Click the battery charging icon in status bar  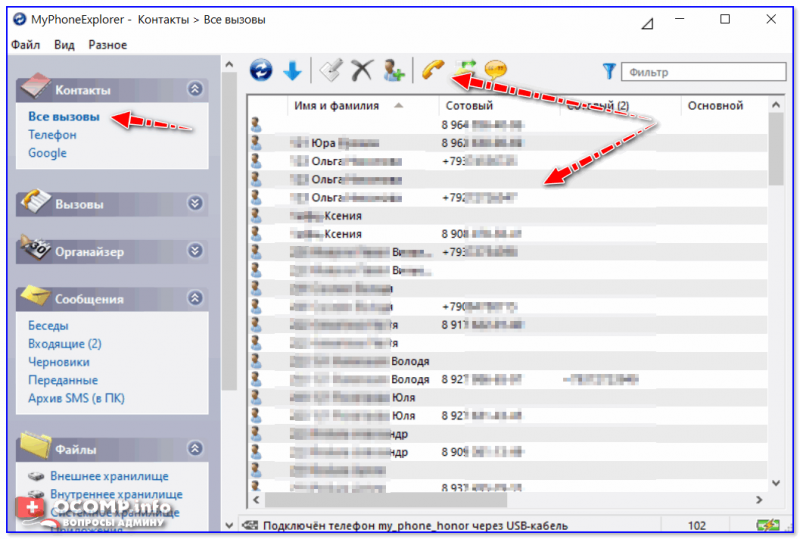click(767, 525)
